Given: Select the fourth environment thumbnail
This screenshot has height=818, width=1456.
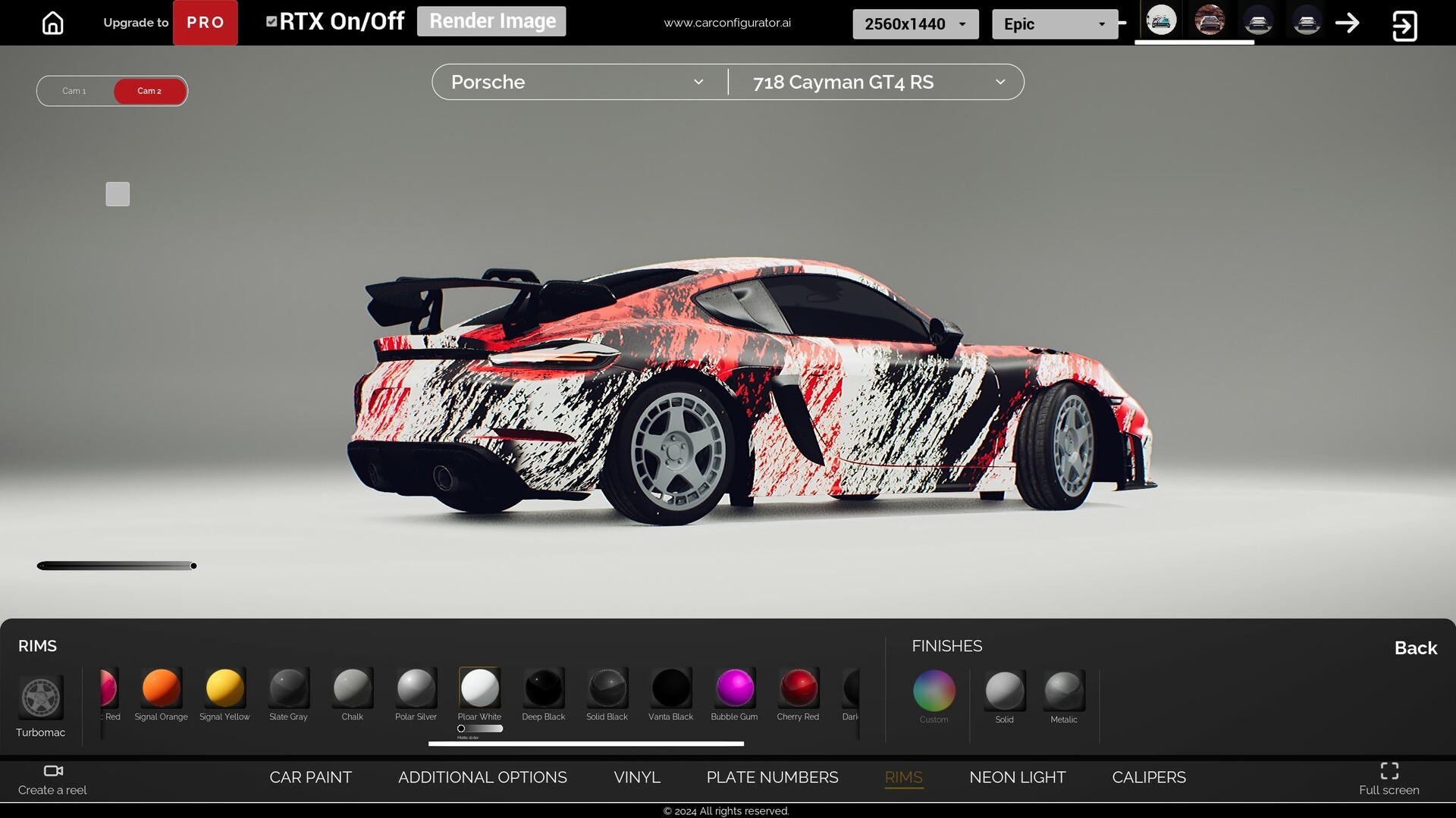Looking at the screenshot, I should (x=1307, y=20).
